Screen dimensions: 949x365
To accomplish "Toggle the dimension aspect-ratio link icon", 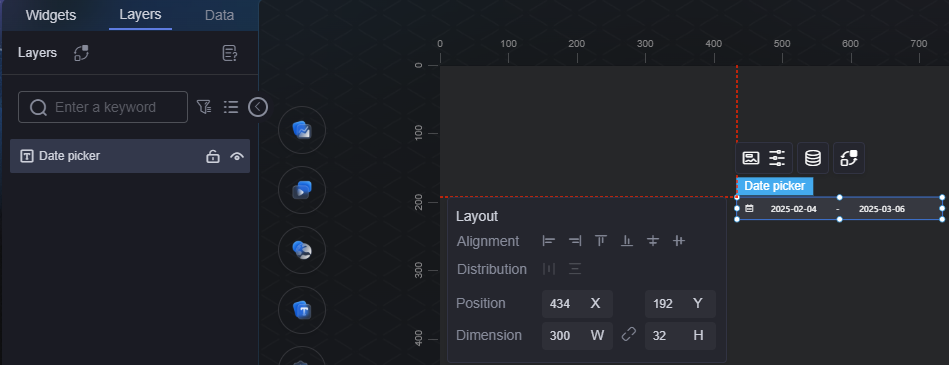I will (629, 334).
